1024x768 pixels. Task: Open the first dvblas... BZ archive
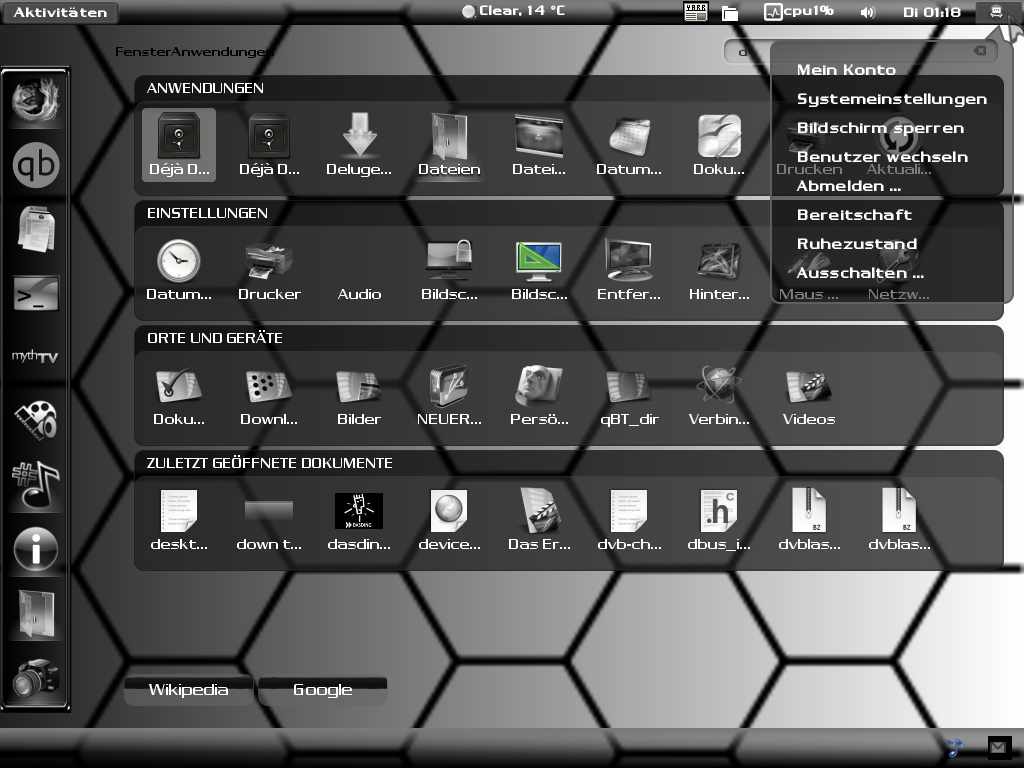click(809, 520)
